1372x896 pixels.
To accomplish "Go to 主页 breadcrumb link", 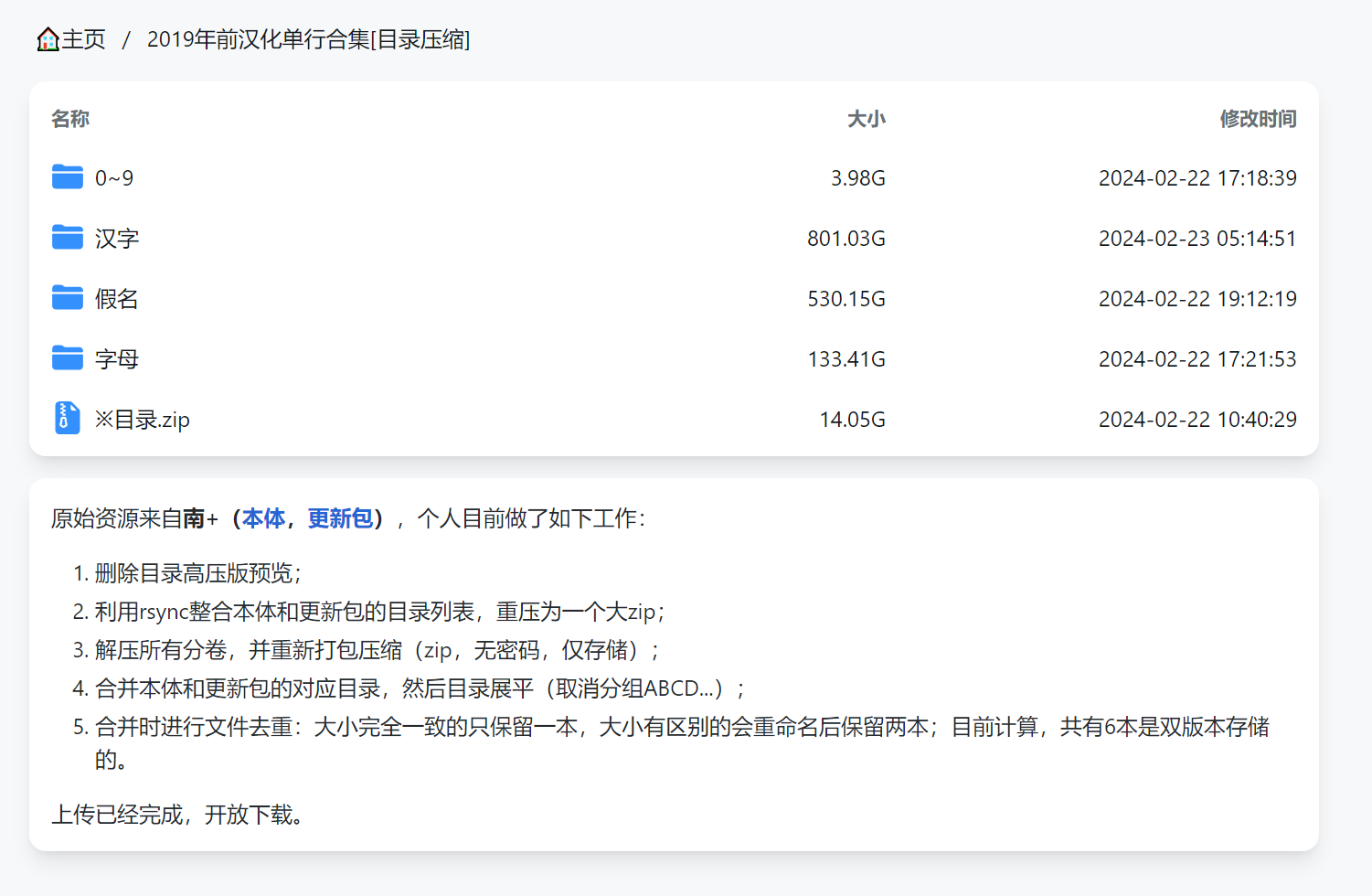I will [83, 39].
